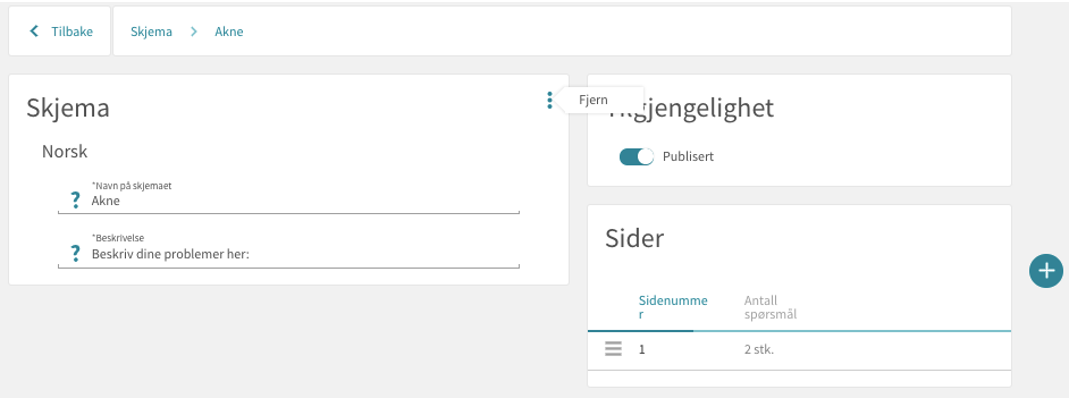Toggle the Publisert switch
The width and height of the screenshot is (1070, 404).
(636, 157)
